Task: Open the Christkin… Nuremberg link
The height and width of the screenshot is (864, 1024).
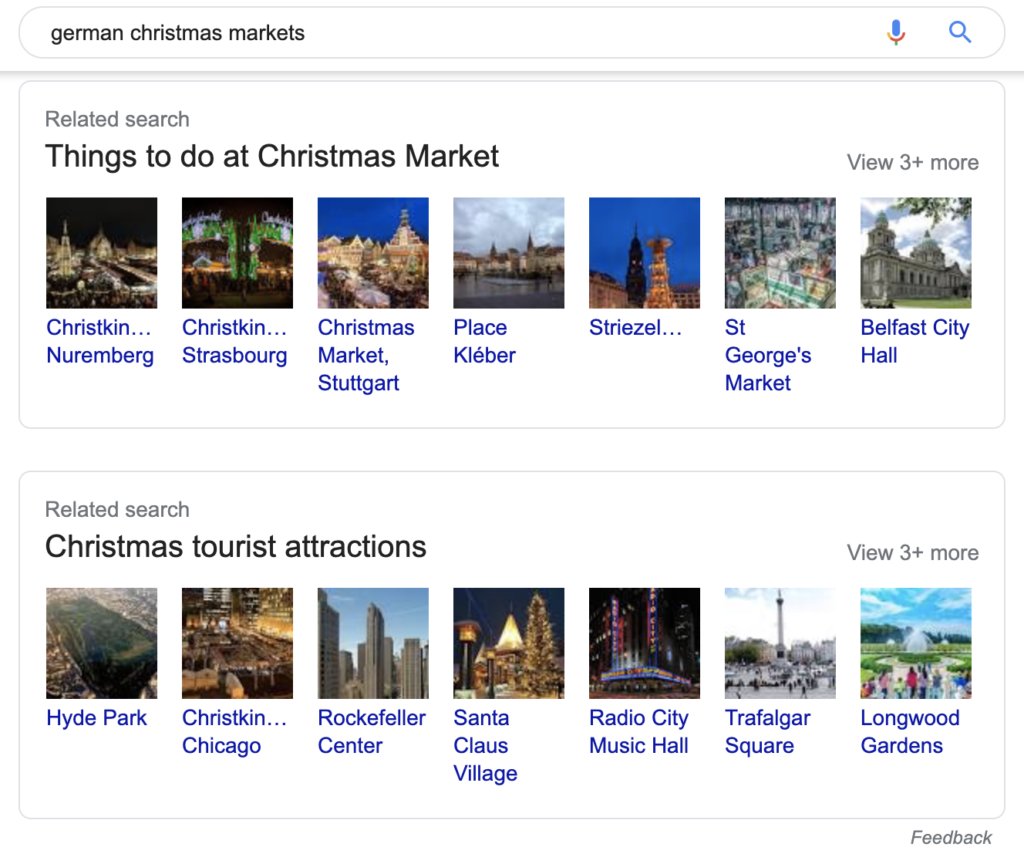Action: (x=100, y=341)
